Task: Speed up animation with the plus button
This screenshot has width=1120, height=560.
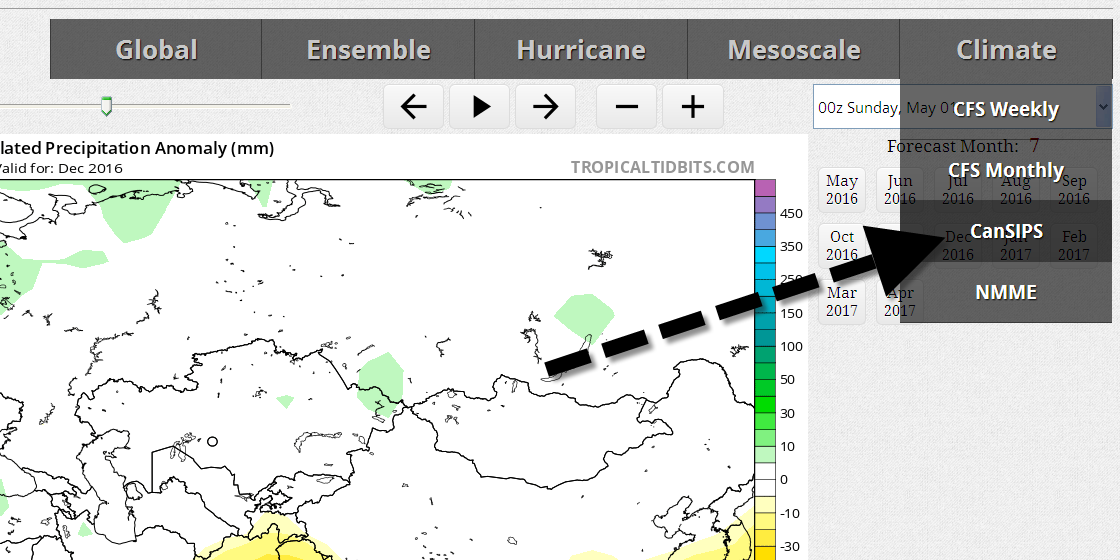Action: point(693,107)
